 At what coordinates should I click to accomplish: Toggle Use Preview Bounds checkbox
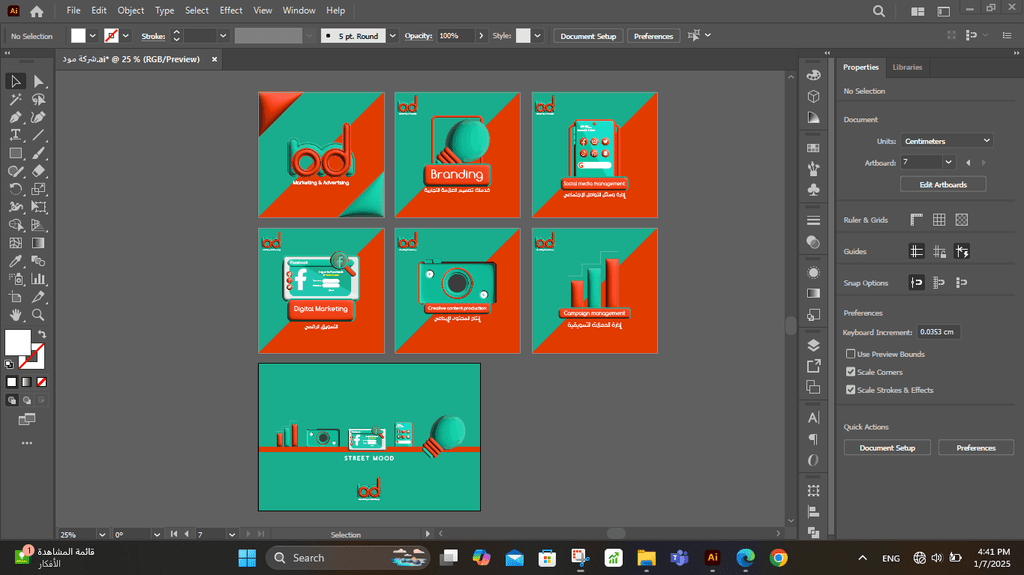point(850,354)
